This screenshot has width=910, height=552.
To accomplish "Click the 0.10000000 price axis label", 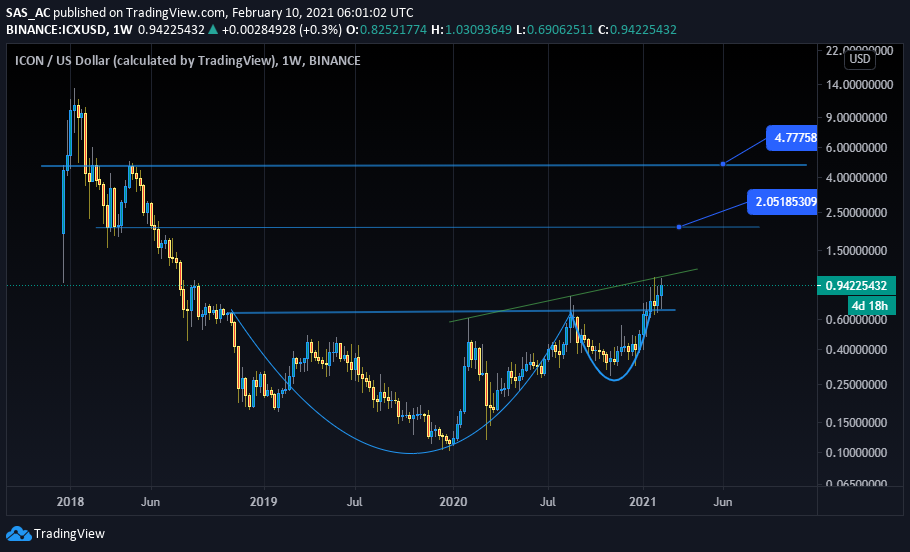I will [x=856, y=453].
